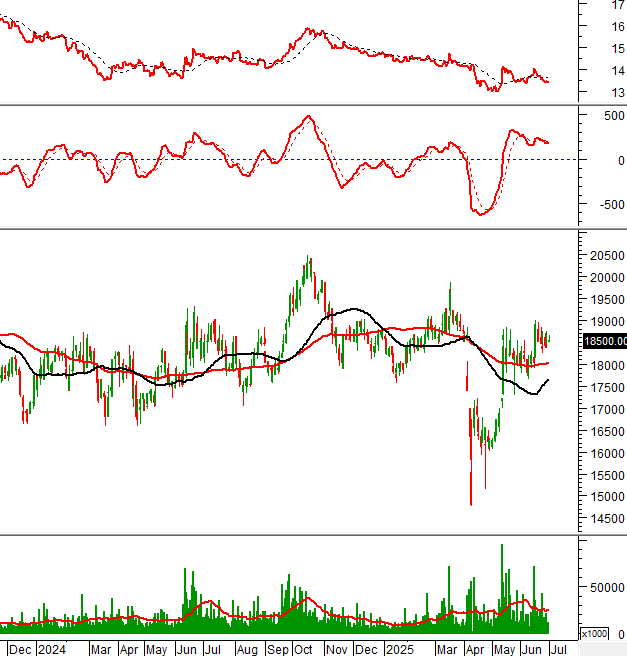
Task: Click the 17000 price axis label
Action: 607,410
